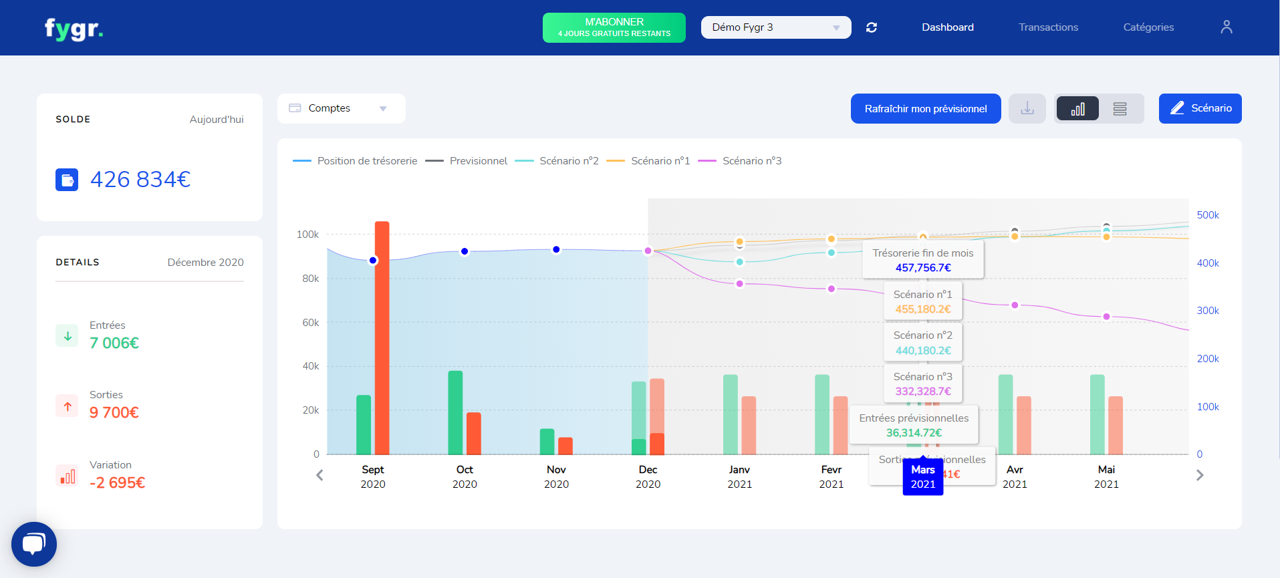Click Rafraîchir mon prévisionnel button
This screenshot has height=578, width=1280.
(x=926, y=108)
